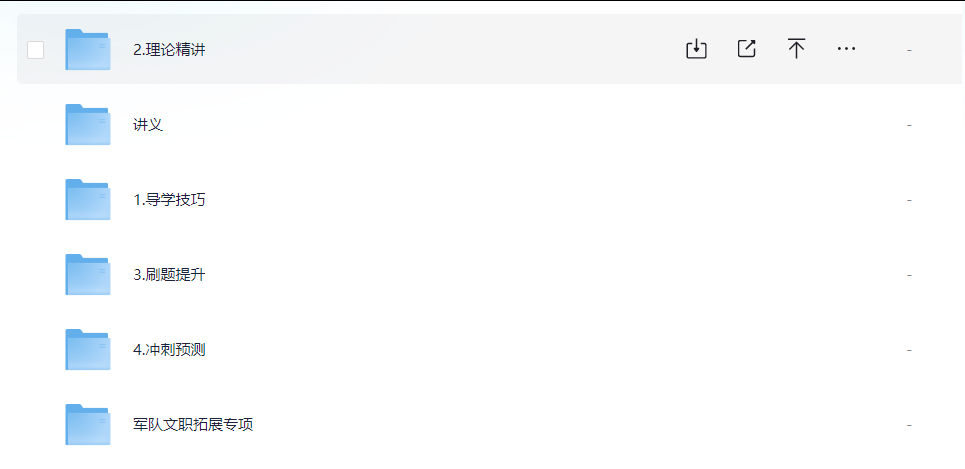Viewport: 965px width, 469px height.
Task: Click the size dash in 2.理论精讲 row
Action: point(909,50)
